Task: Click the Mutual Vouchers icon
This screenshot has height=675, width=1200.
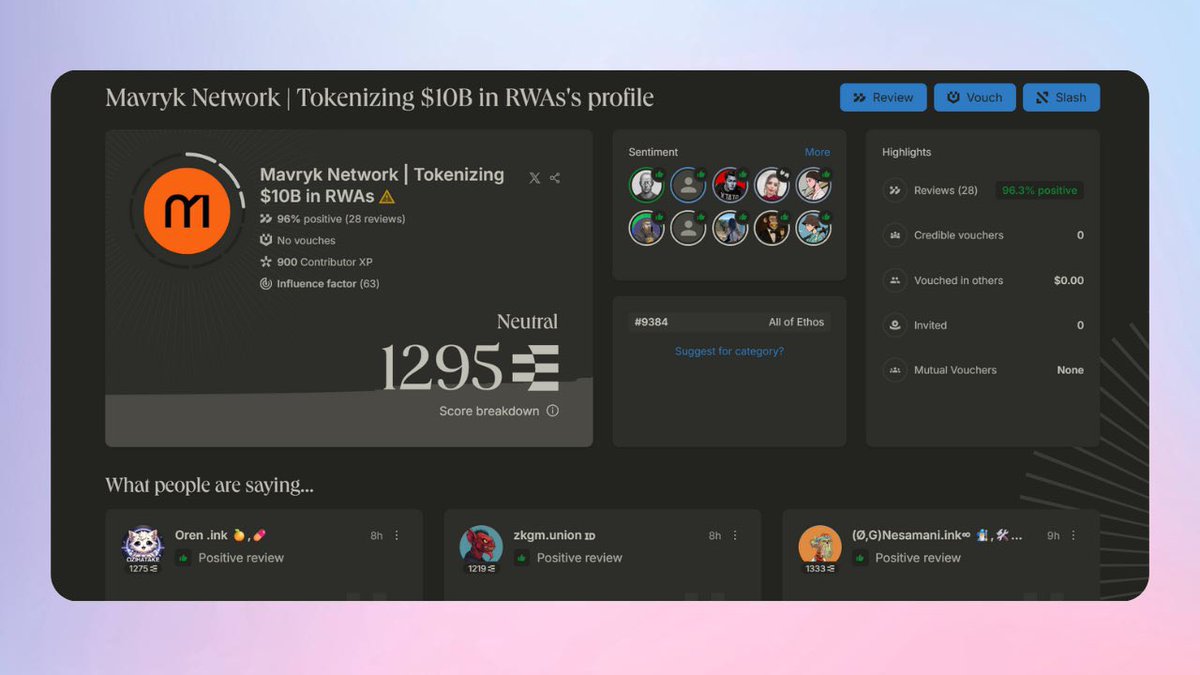Action: click(894, 370)
